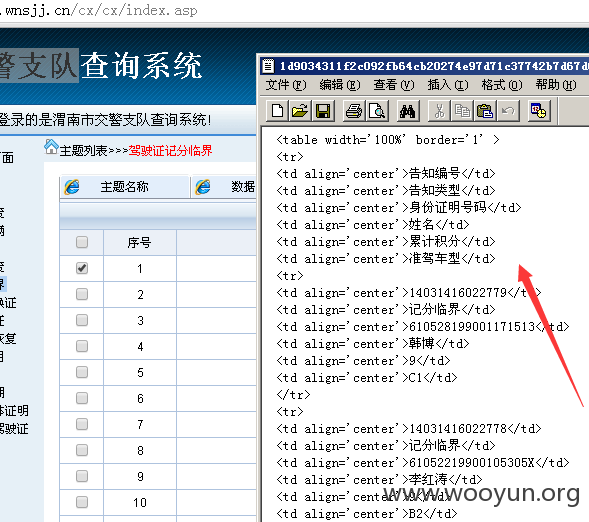Click the line containing 准驾车型
Screen dimensions: 589x522
(386, 258)
